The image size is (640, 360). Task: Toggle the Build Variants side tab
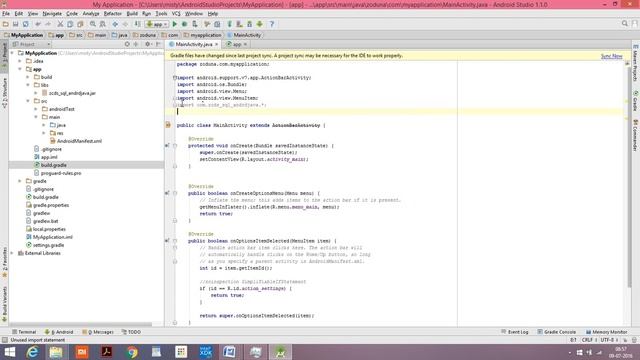pos(4,304)
